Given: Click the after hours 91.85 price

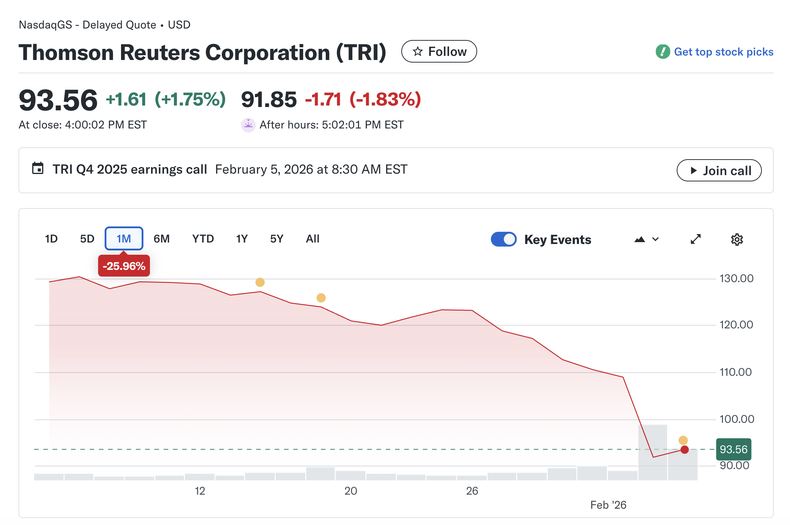Looking at the screenshot, I should click(x=269, y=99).
